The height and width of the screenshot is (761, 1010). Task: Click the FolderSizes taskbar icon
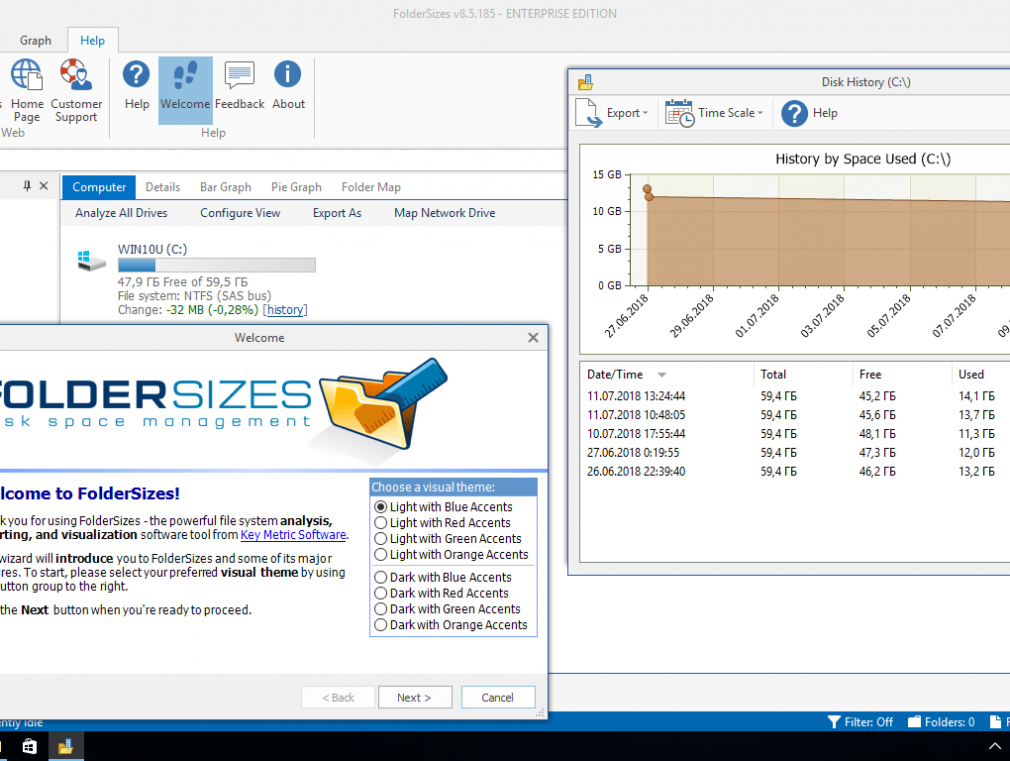[66, 746]
